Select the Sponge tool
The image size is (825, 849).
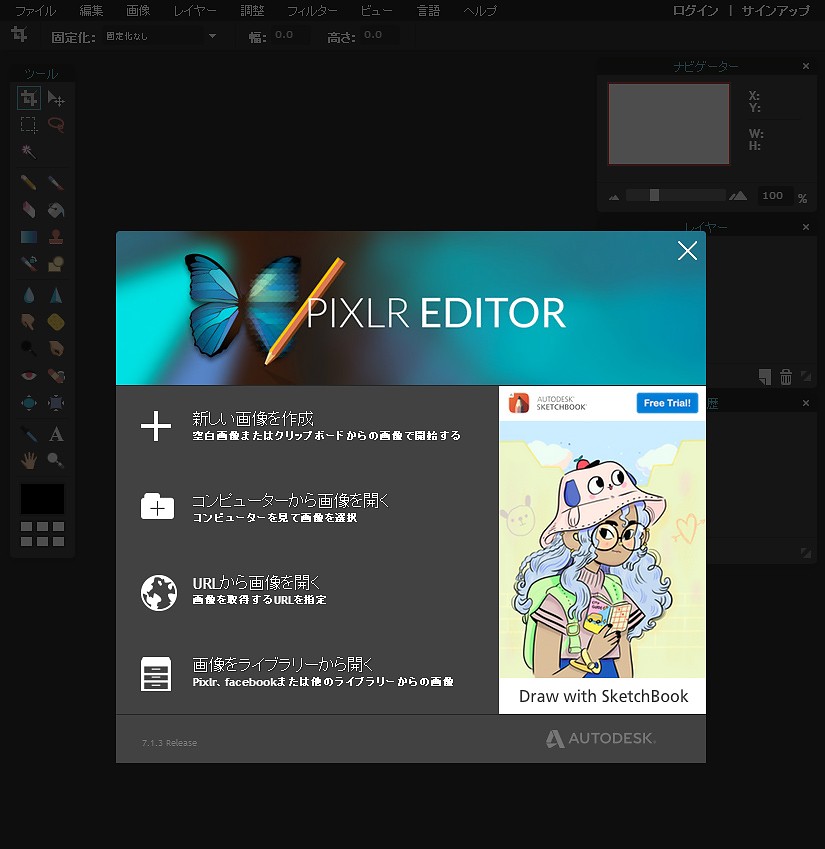coord(56,322)
